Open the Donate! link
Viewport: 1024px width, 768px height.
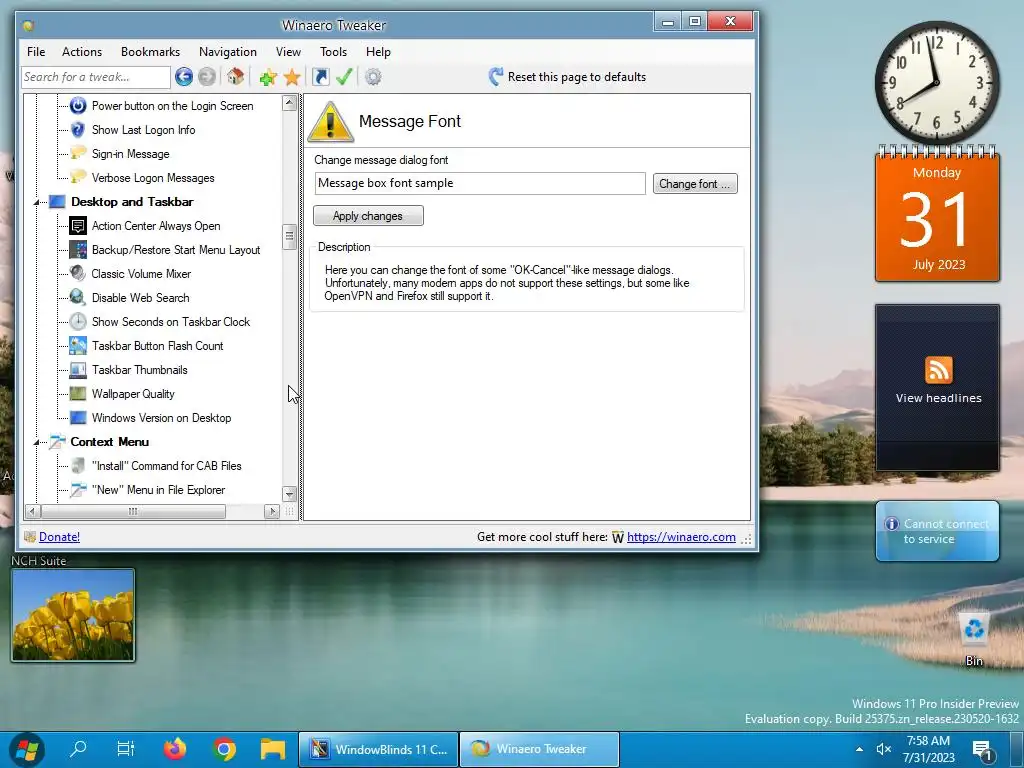click(x=59, y=537)
